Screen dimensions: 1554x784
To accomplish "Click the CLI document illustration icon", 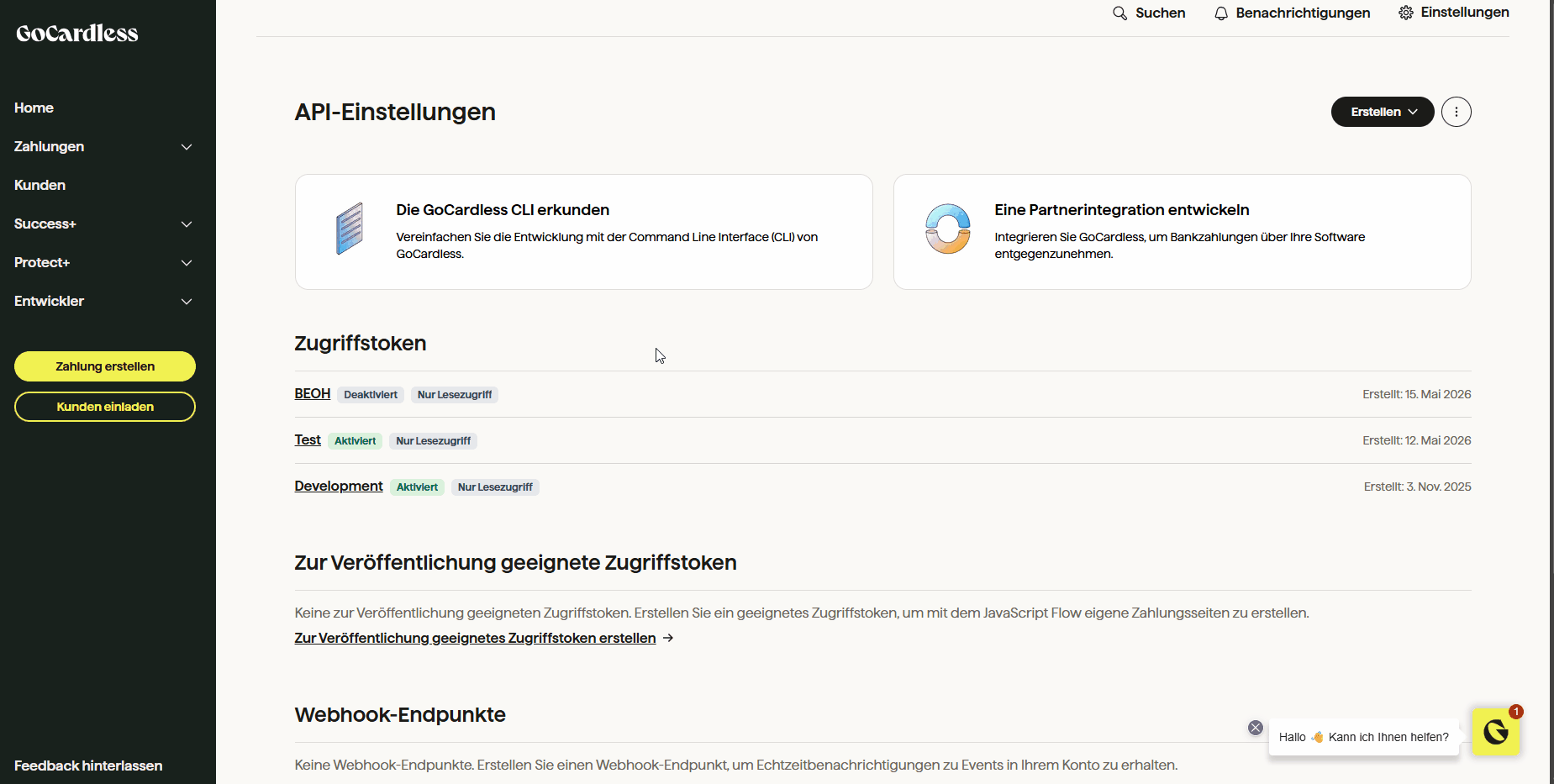I will pos(350,229).
